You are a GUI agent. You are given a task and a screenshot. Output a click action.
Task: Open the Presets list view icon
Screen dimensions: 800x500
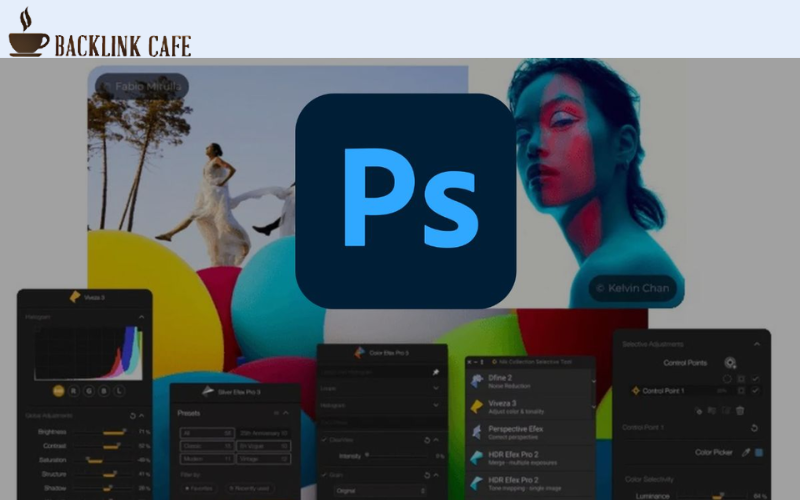[x=277, y=413]
